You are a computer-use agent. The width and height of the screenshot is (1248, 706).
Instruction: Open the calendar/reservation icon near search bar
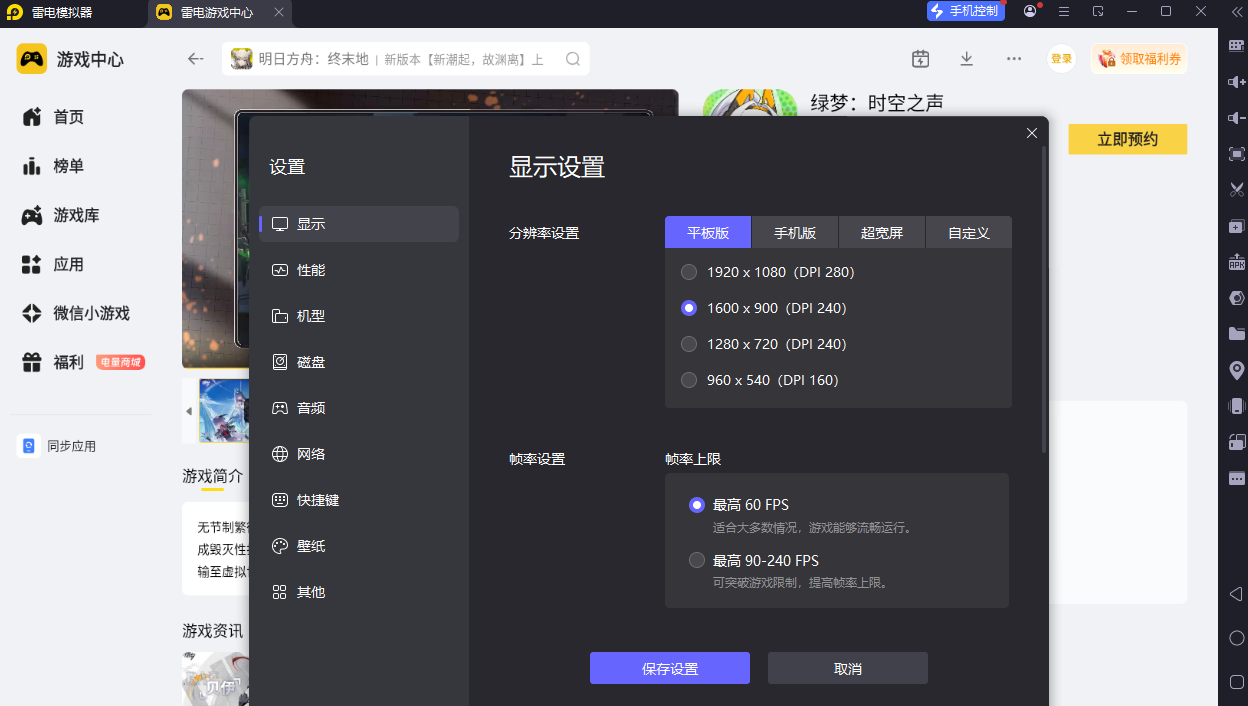(920, 59)
